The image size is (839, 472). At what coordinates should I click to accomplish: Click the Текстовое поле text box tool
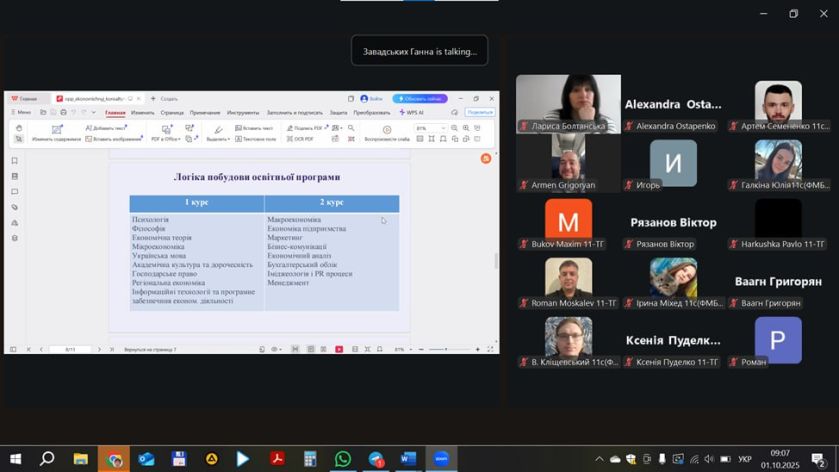click(256, 139)
